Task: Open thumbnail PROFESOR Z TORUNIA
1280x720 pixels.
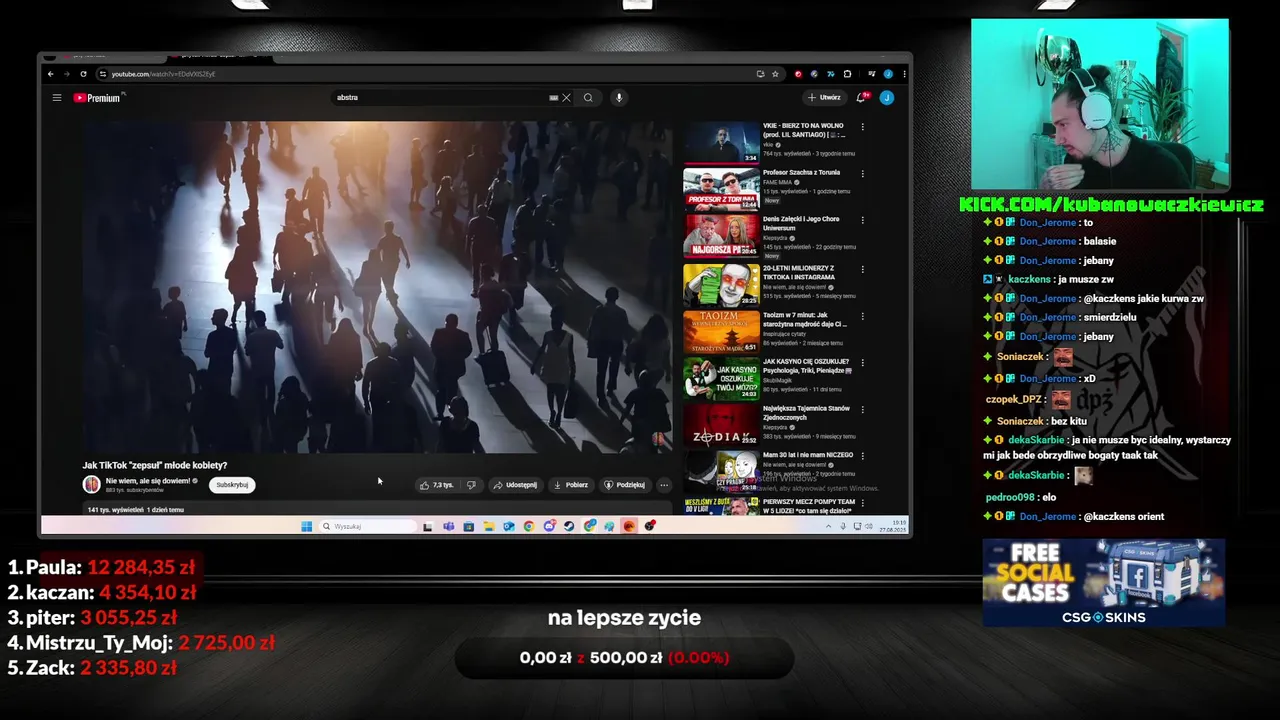Action: 721,189
